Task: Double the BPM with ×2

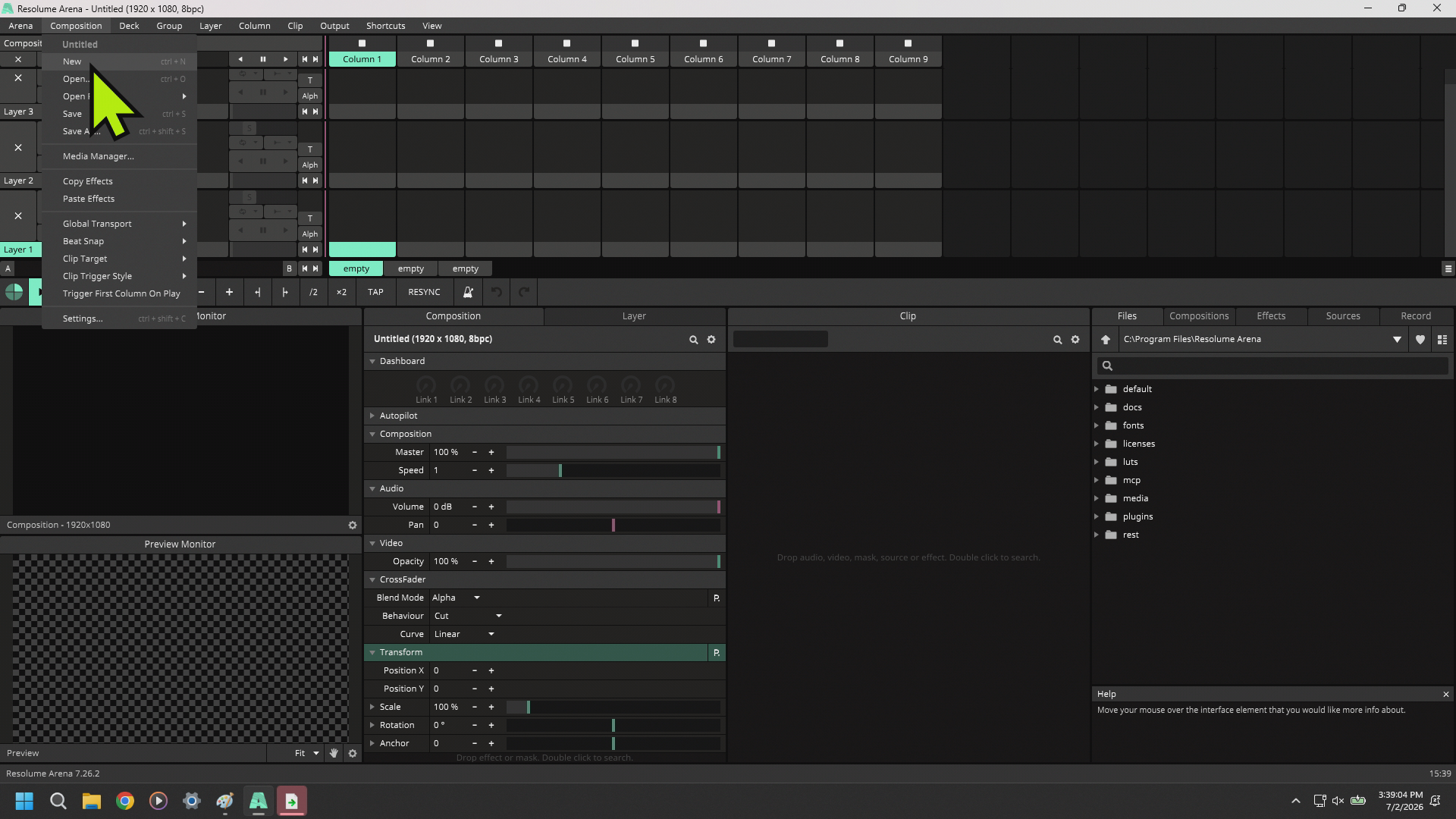Action: pyautogui.click(x=341, y=292)
